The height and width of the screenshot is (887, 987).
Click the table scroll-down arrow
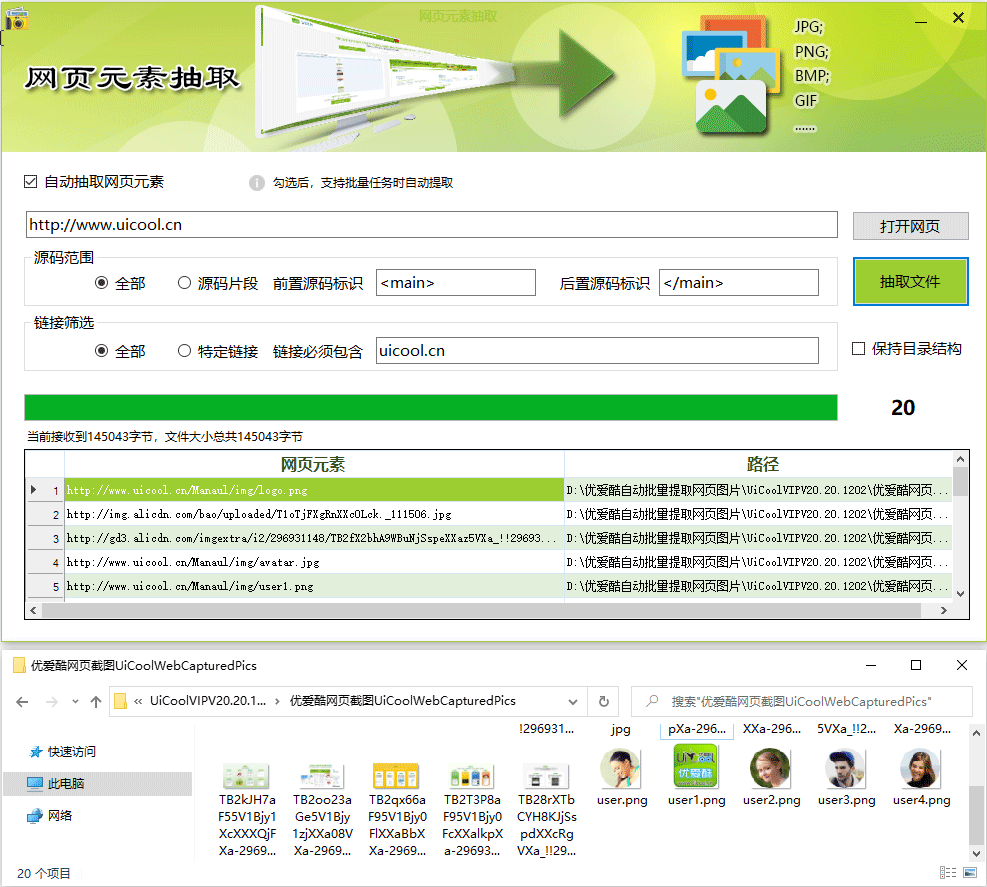[960, 593]
